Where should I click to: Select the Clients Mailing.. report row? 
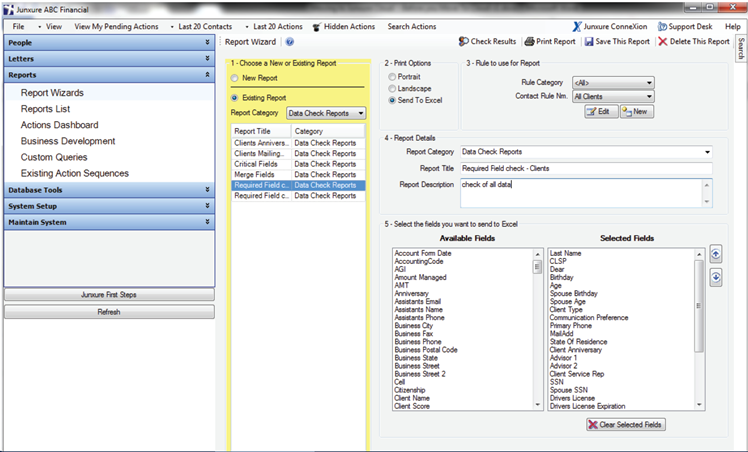298,154
